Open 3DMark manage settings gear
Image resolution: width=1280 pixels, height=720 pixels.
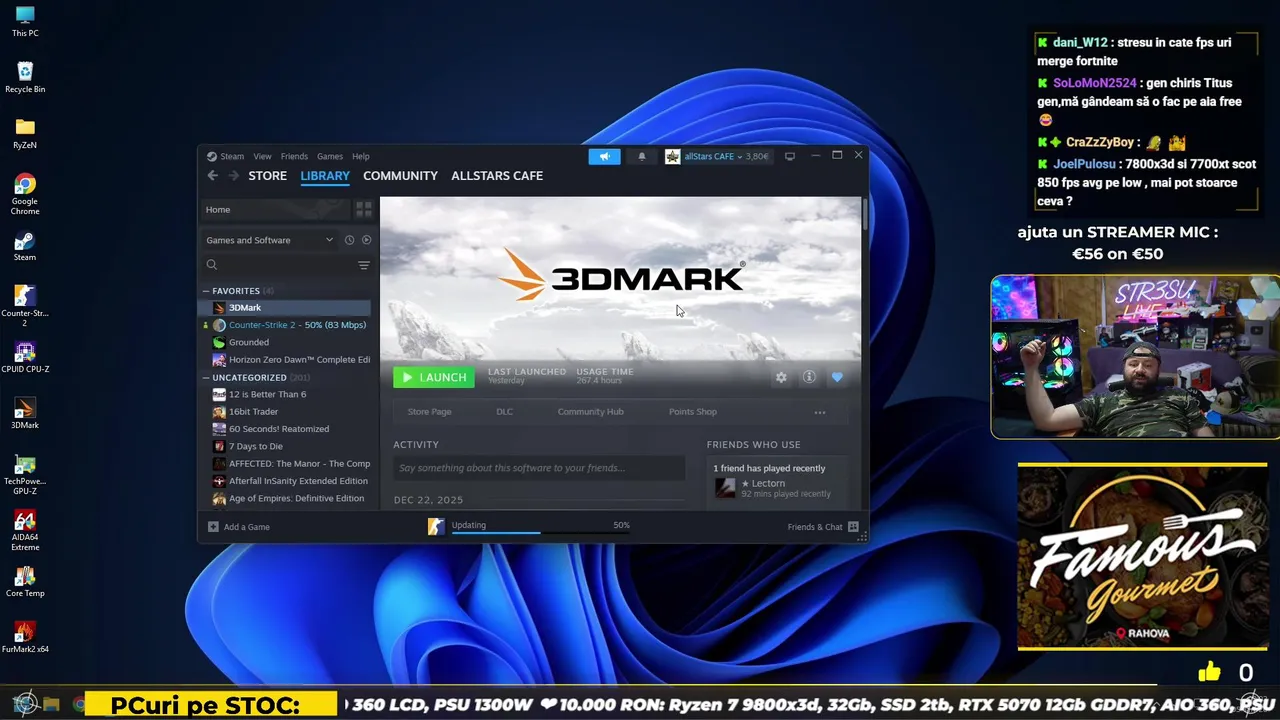pyautogui.click(x=781, y=377)
